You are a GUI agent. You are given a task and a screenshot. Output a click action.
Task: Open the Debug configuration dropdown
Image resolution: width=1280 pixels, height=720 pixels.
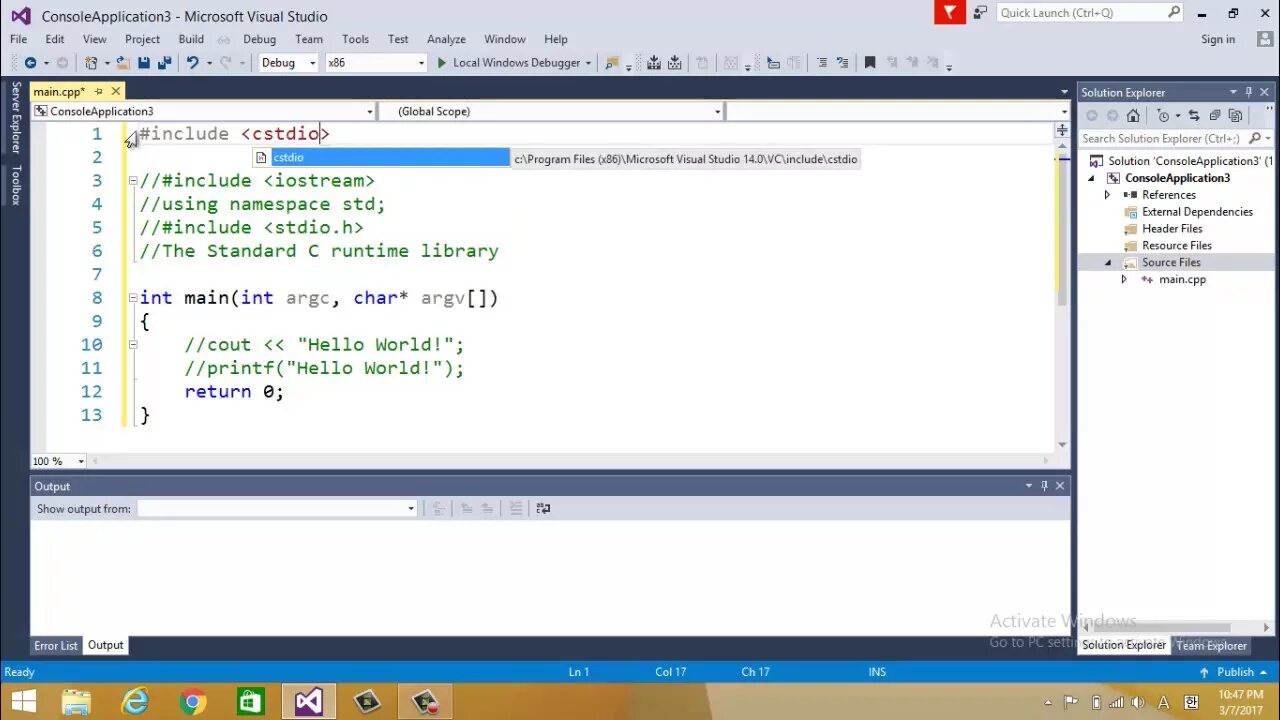point(312,62)
